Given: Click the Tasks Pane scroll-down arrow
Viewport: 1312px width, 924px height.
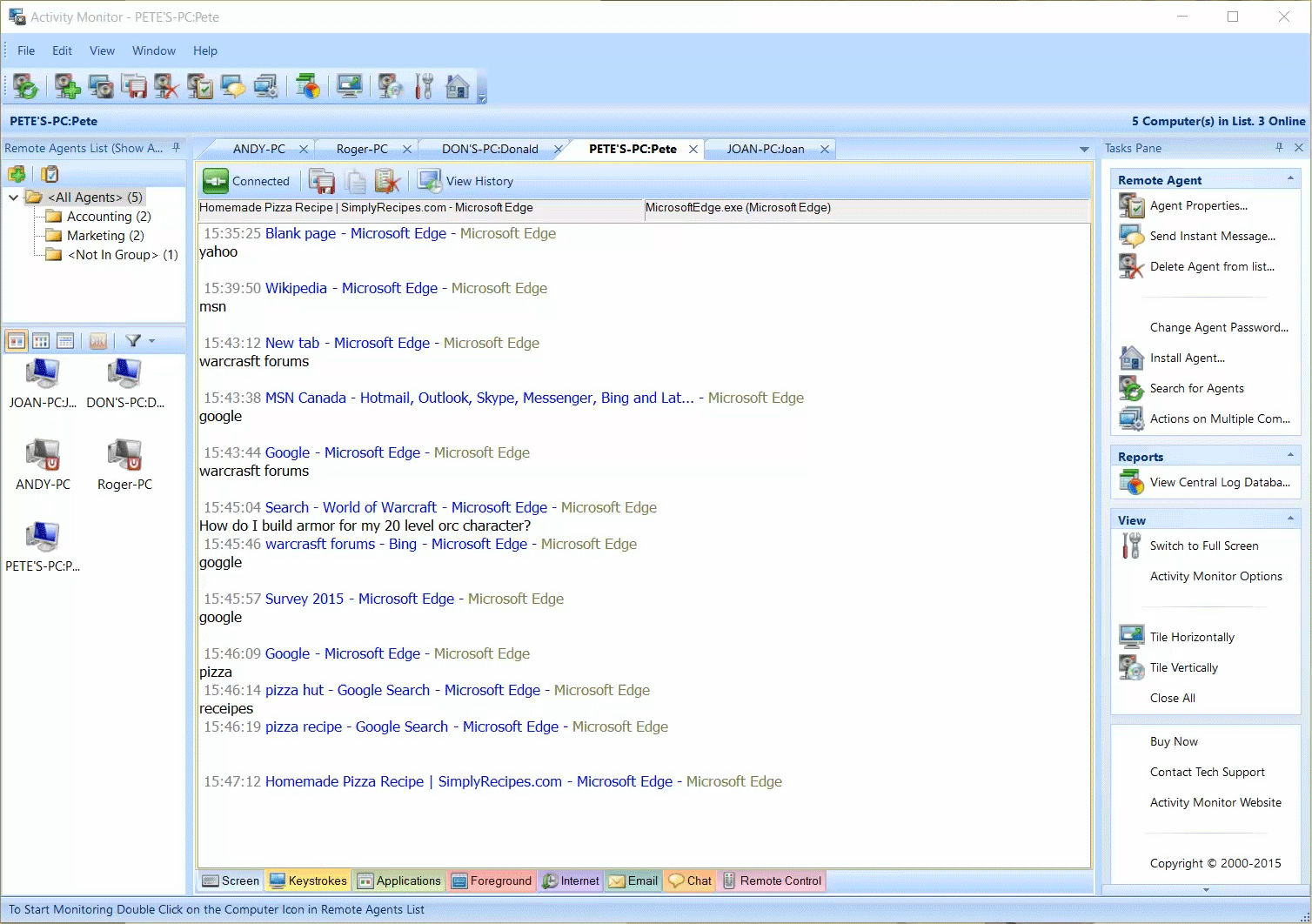Looking at the screenshot, I should [x=1205, y=889].
